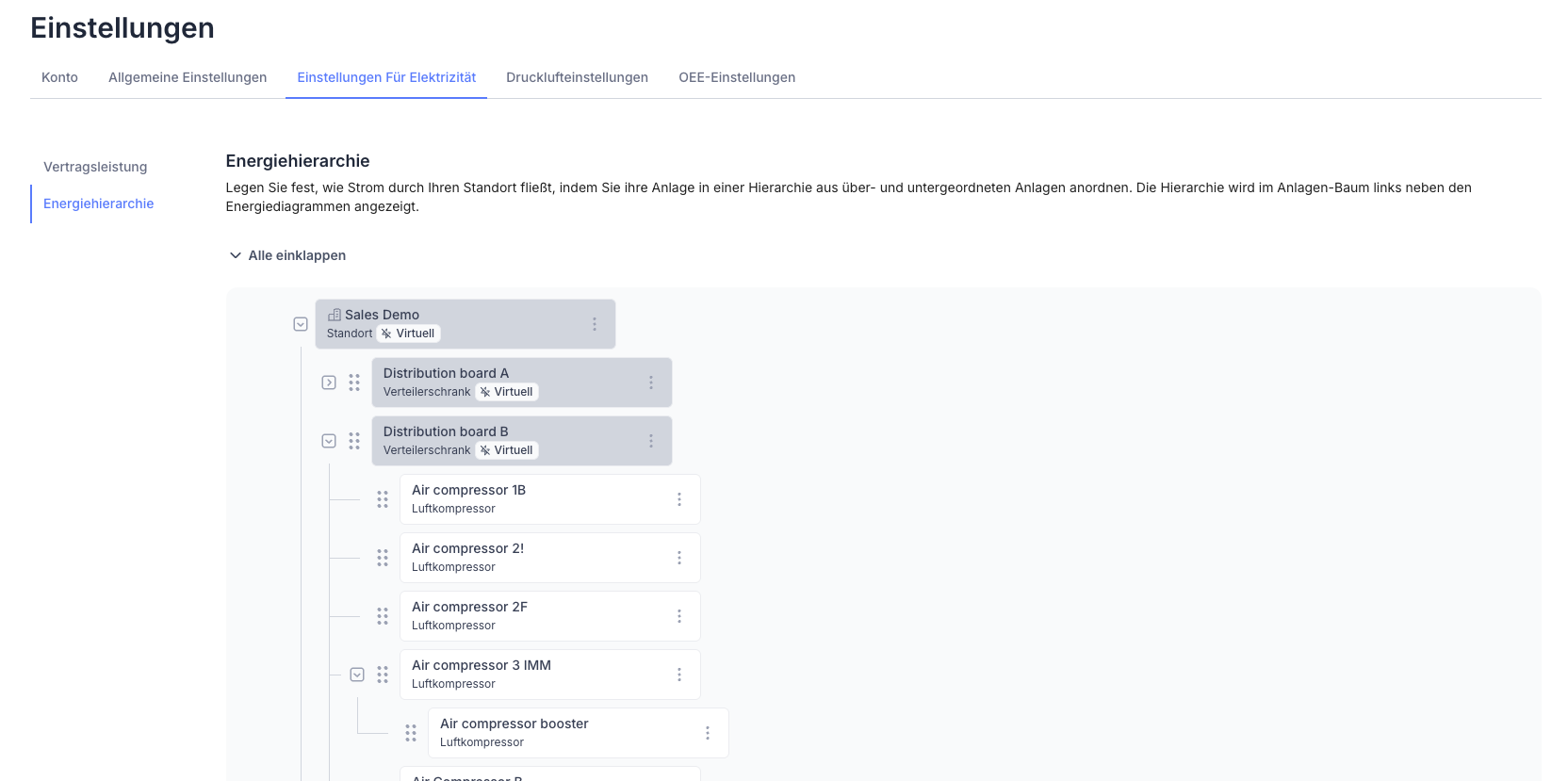Screen dimensions: 1568x781
Task: Collapse the Sales Demo root node
Action: pyautogui.click(x=301, y=324)
